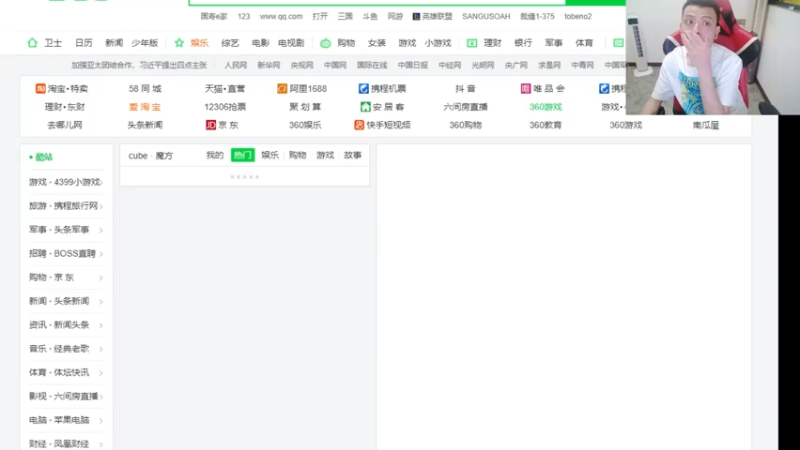The image size is (800, 450).
Task: Click the orange Taobao icon next to 淘宝·特卖
Action: 40,89
